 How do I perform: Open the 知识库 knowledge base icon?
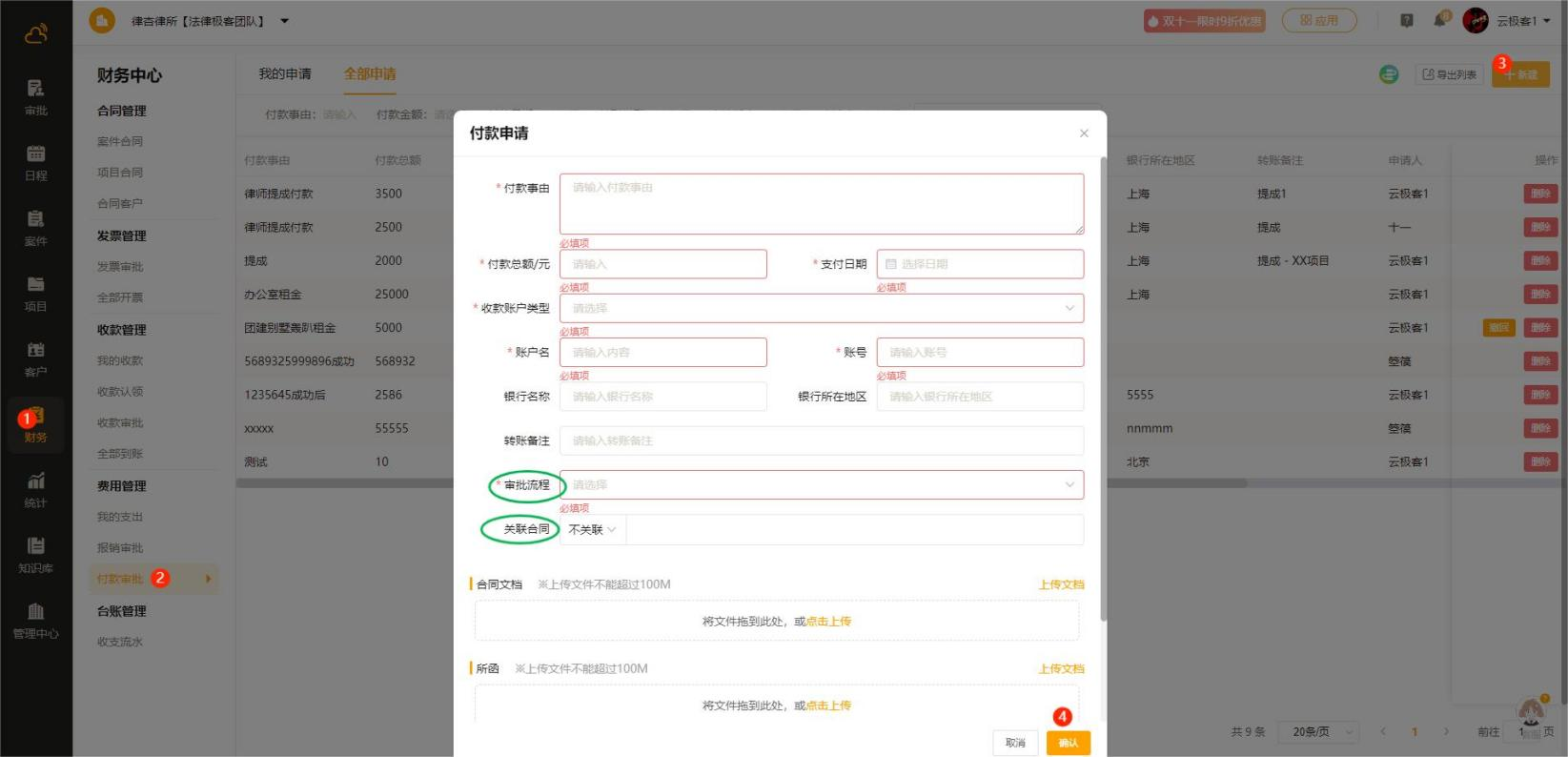tap(35, 554)
